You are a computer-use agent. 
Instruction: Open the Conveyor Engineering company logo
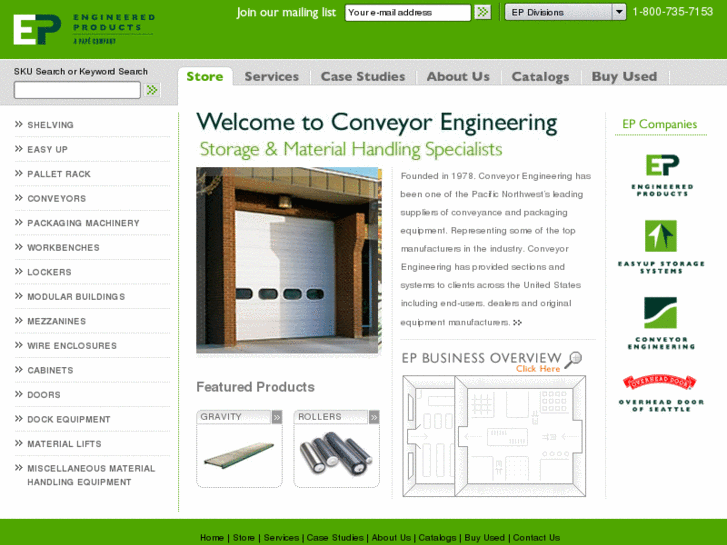point(661,323)
